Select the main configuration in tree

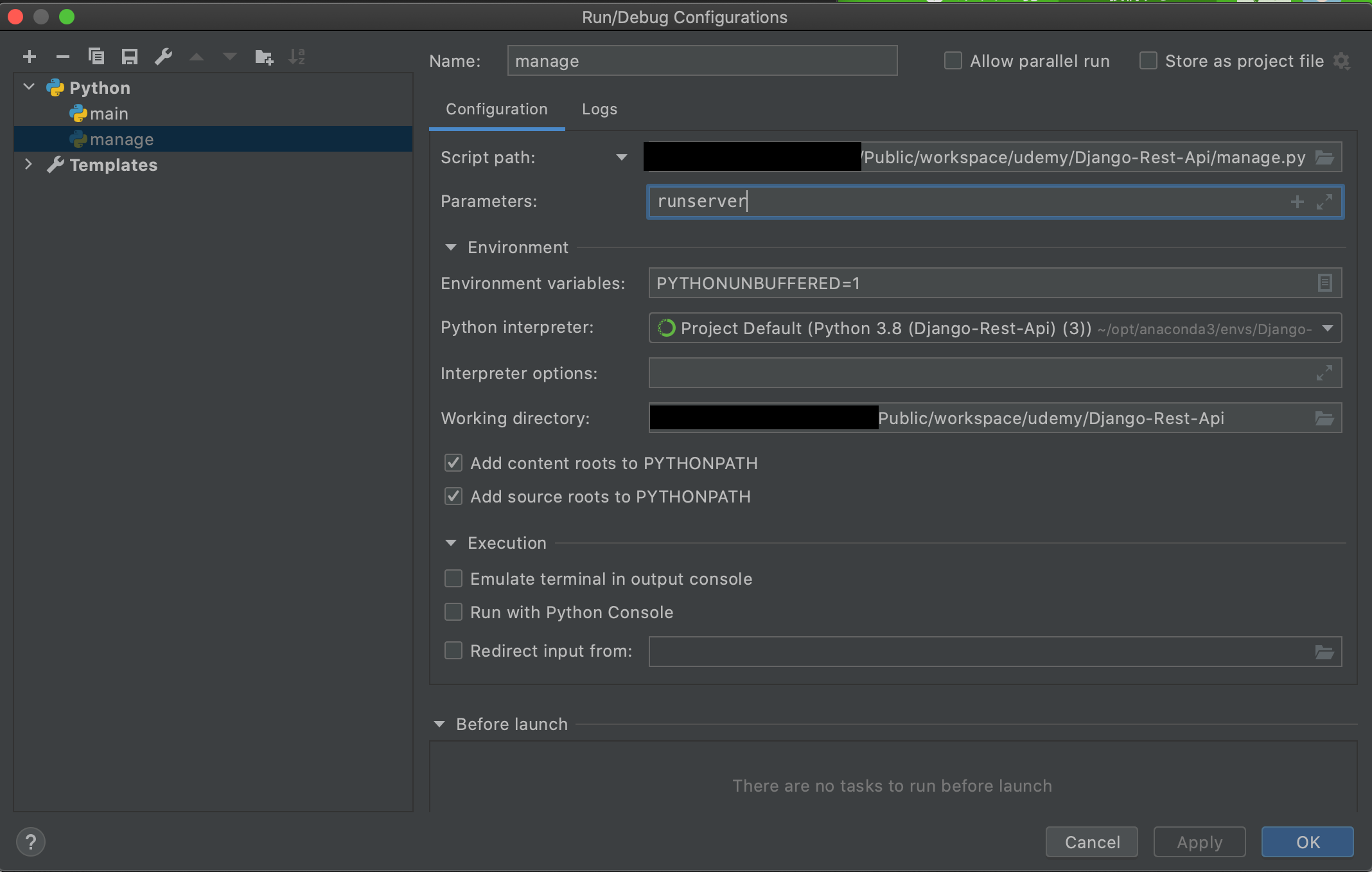109,114
